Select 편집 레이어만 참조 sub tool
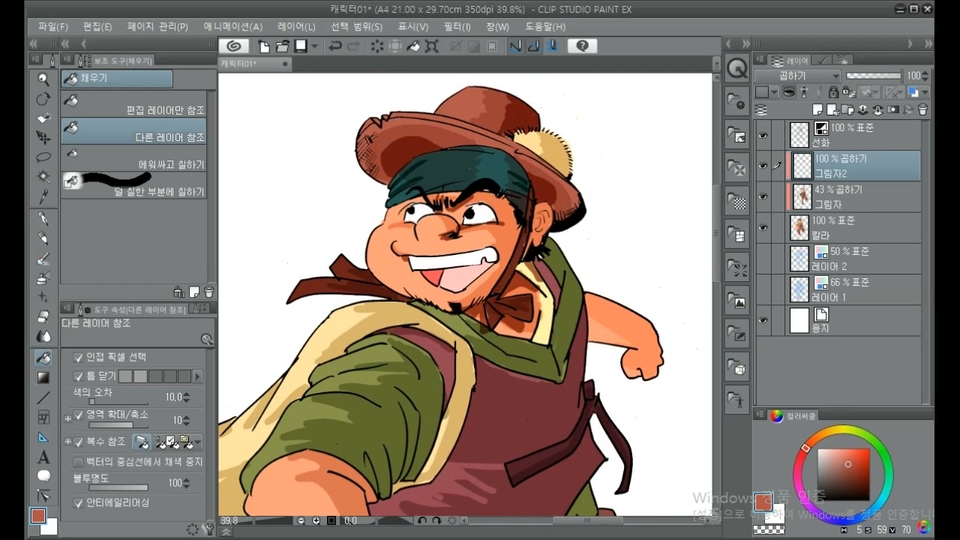 133,105
